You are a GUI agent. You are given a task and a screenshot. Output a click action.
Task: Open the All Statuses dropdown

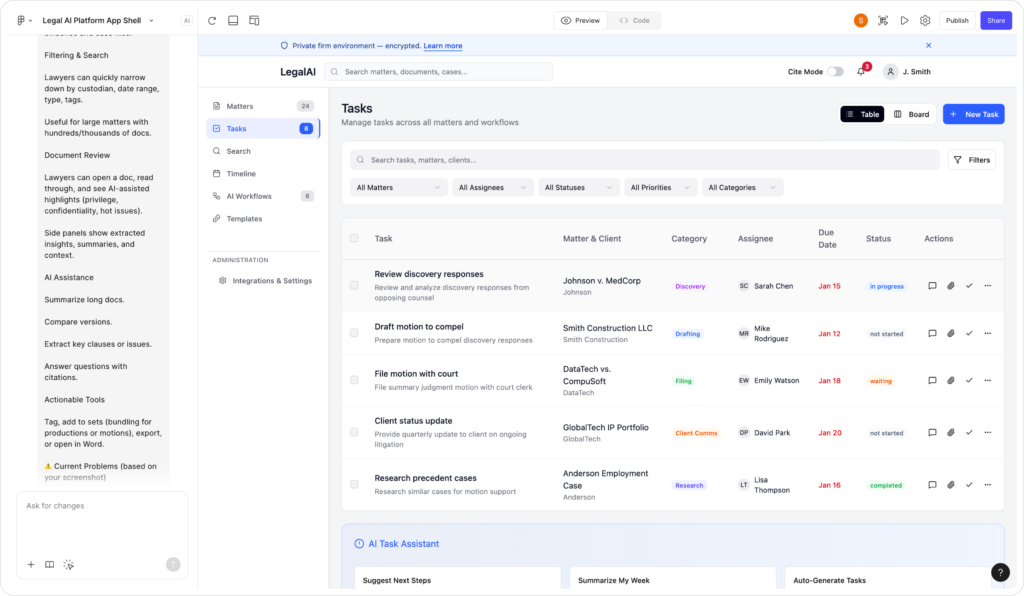pos(579,188)
